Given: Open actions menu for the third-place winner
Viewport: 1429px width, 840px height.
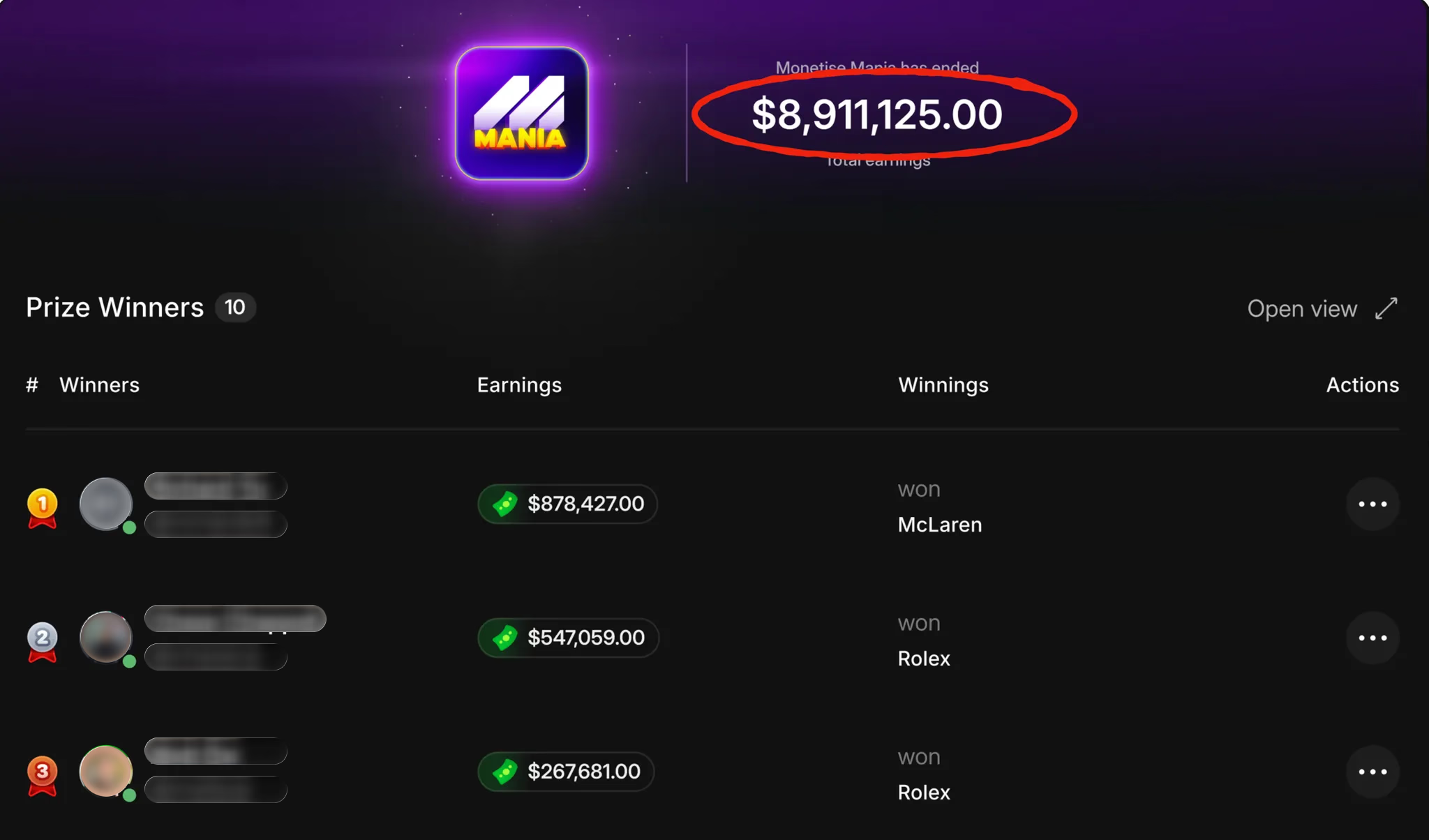Looking at the screenshot, I should point(1373,771).
